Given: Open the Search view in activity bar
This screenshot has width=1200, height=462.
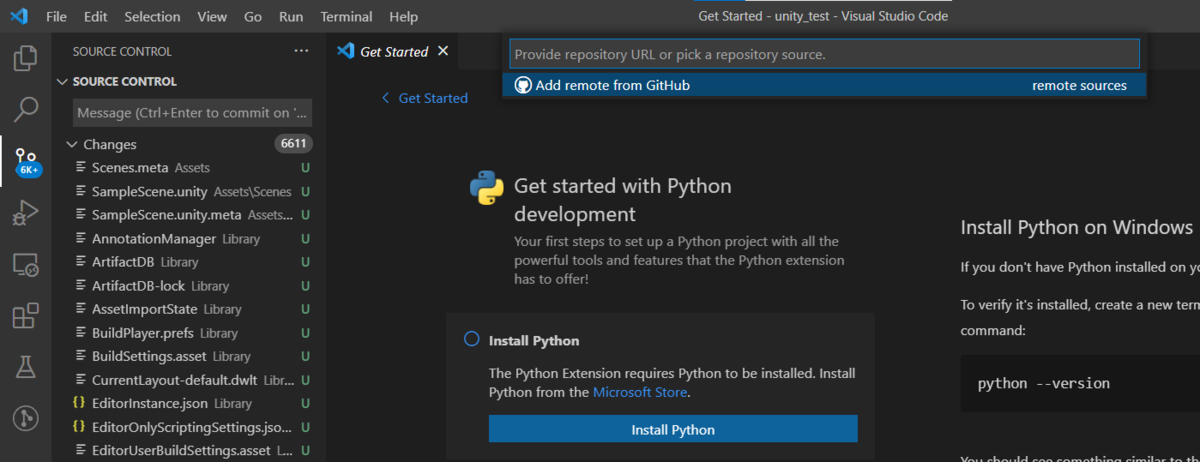Looking at the screenshot, I should point(25,108).
